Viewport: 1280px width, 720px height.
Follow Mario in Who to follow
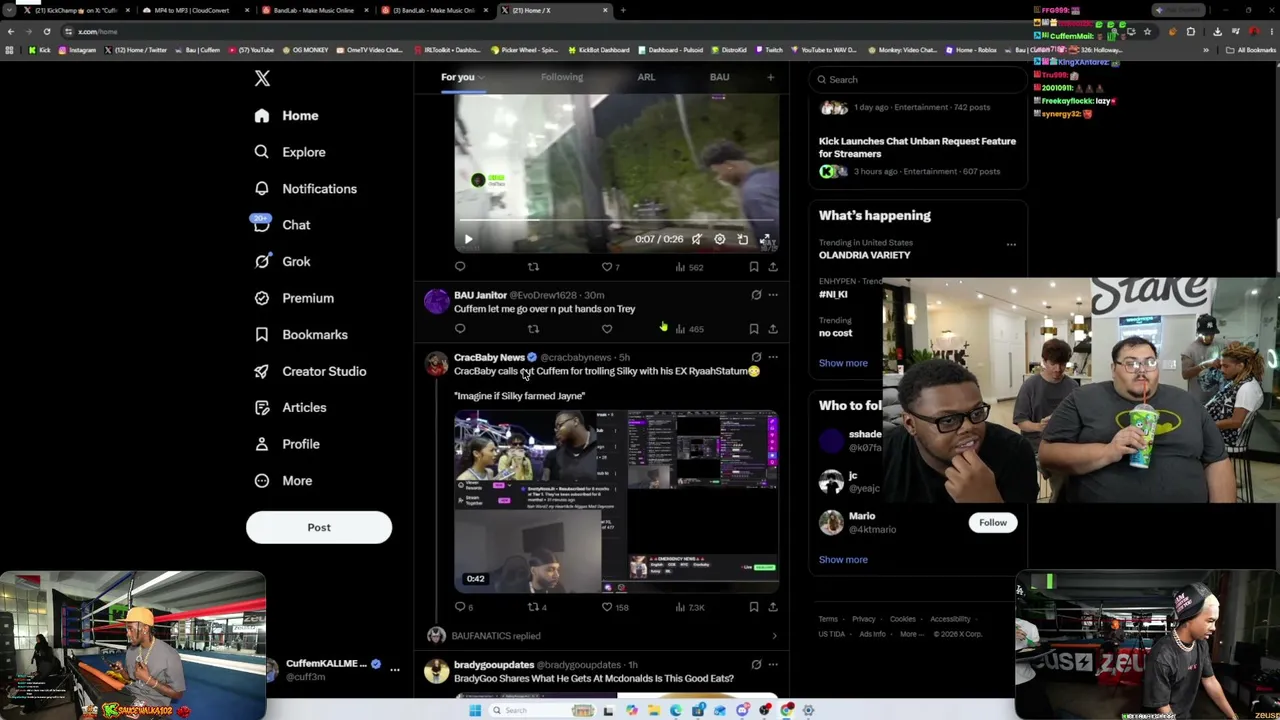pyautogui.click(x=993, y=523)
